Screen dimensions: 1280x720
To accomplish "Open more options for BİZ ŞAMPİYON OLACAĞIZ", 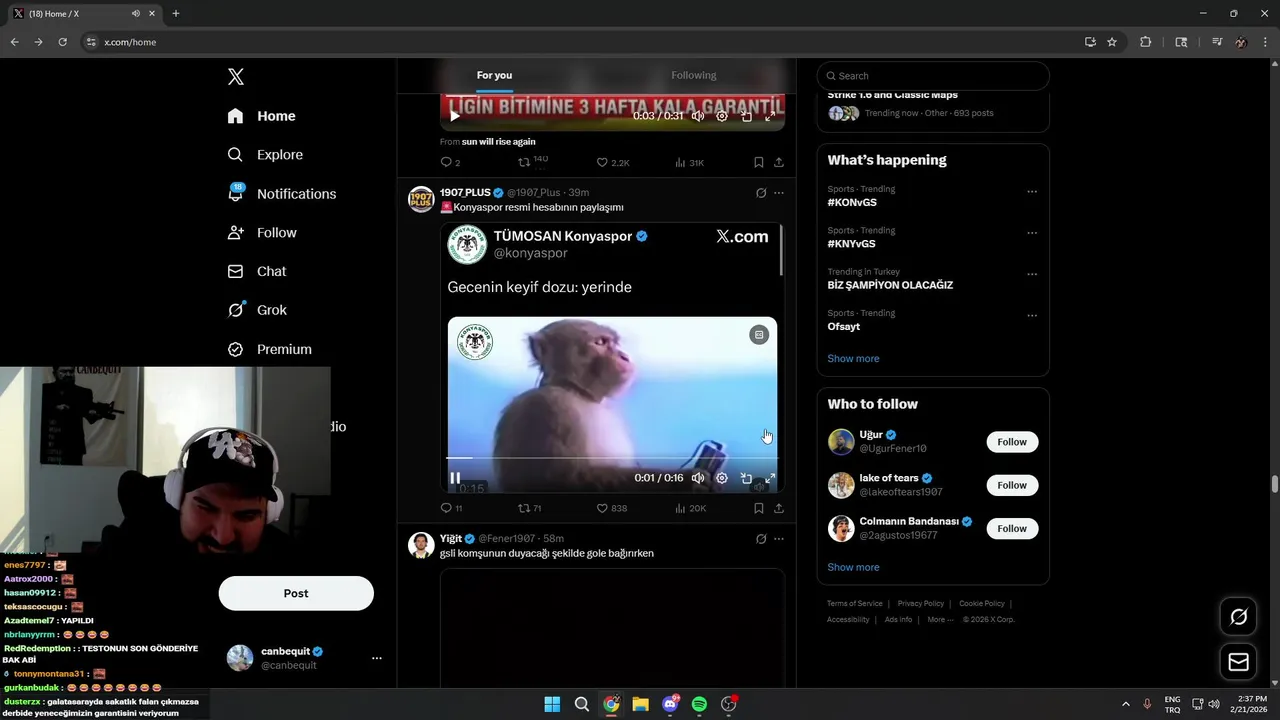I will 1032,275.
